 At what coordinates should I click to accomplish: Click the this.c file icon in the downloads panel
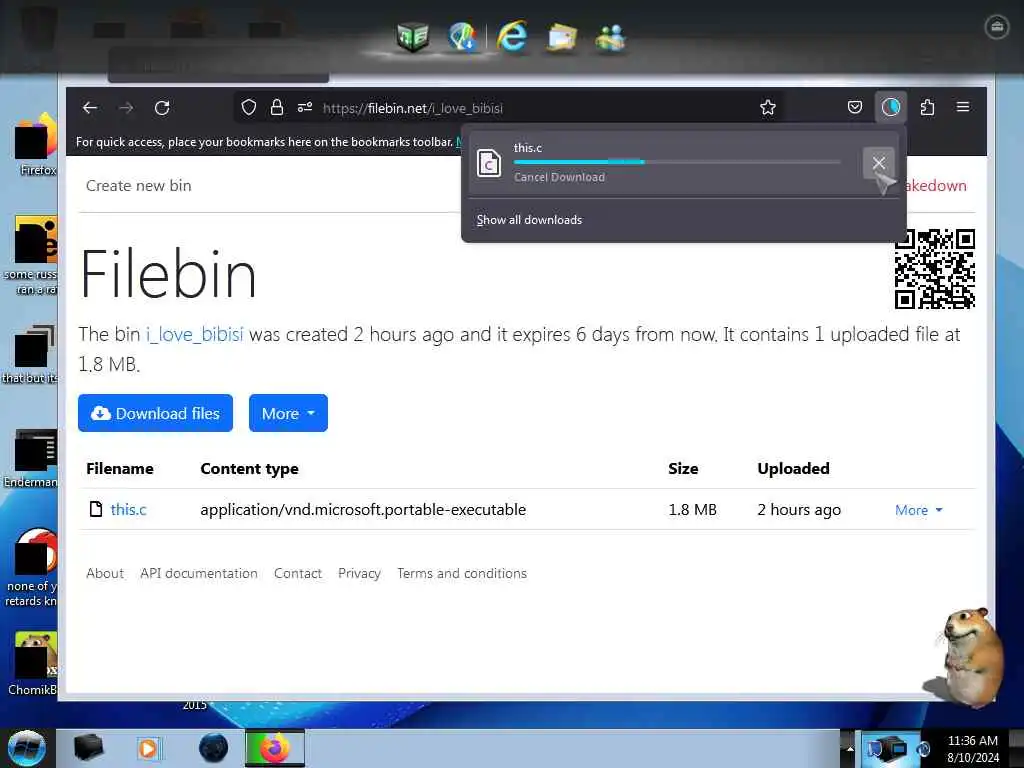click(x=489, y=163)
